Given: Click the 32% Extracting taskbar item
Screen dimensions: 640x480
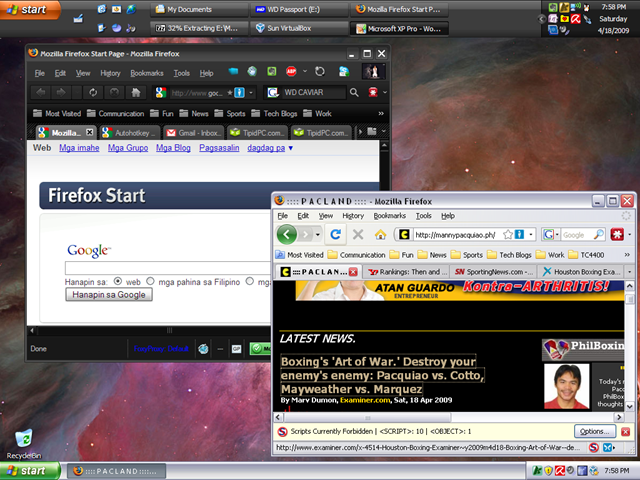Looking at the screenshot, I should [199, 28].
